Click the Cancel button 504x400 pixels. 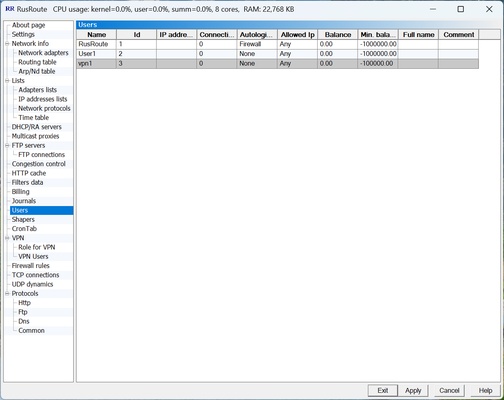[449, 390]
